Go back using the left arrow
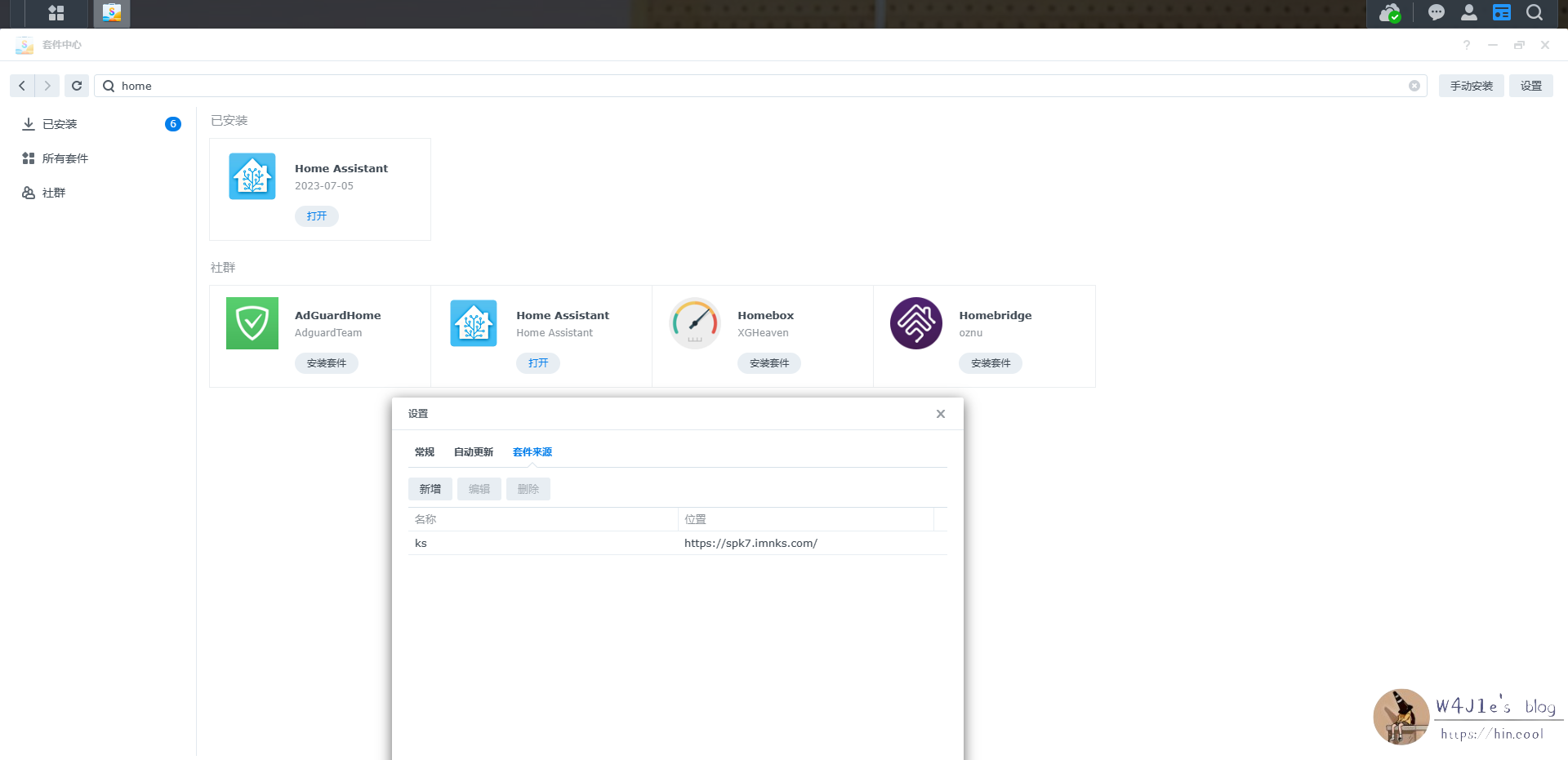 pyautogui.click(x=22, y=86)
